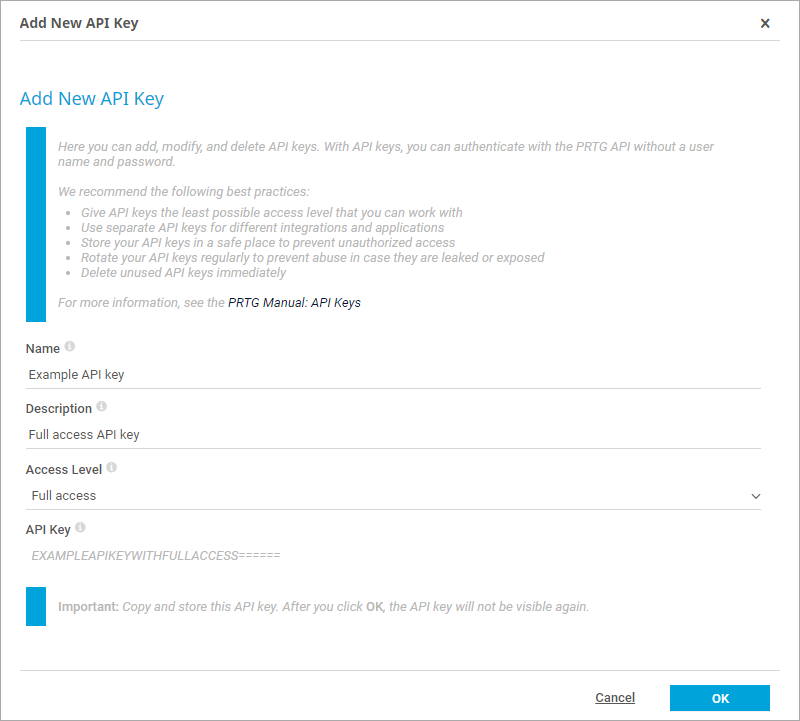
Task: Click the info icon next to Name
Action: (70, 347)
